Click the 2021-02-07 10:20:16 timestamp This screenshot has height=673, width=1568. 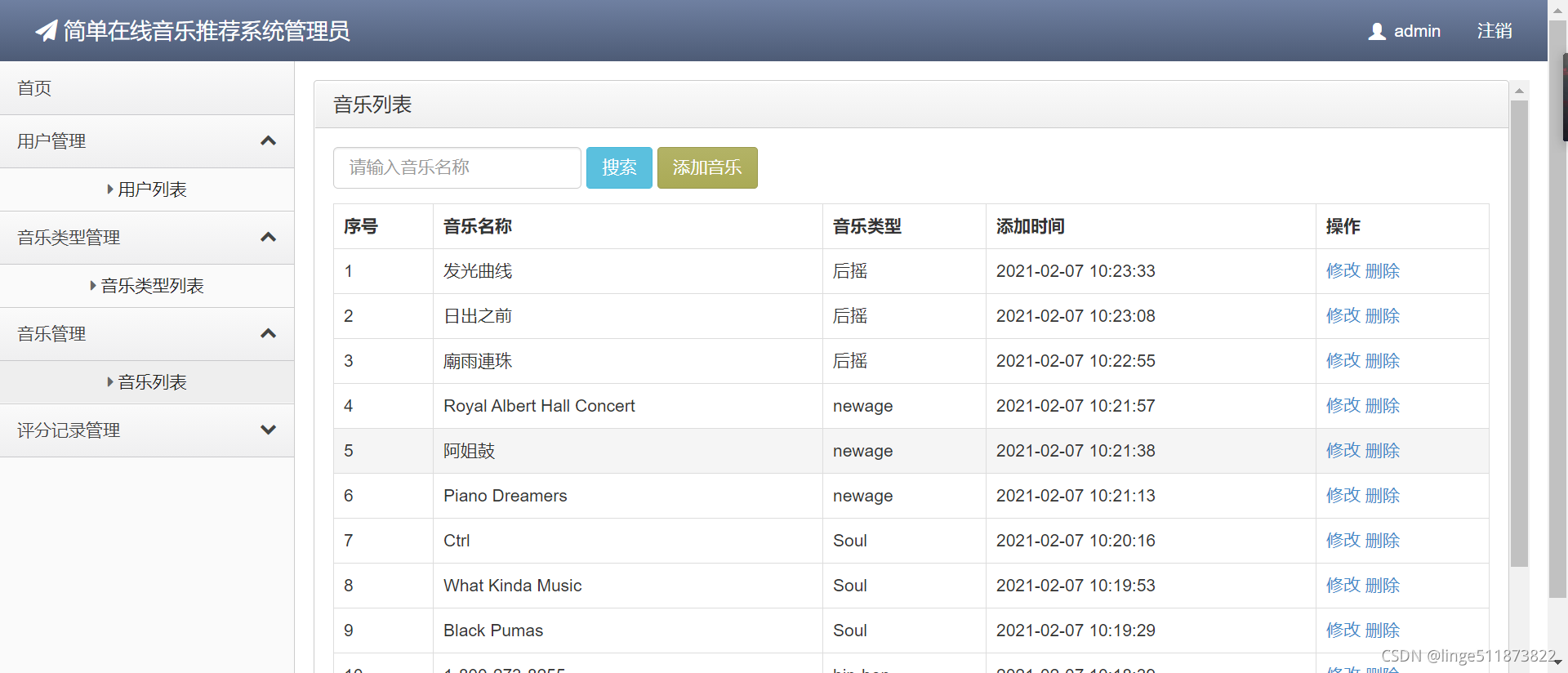point(1076,541)
